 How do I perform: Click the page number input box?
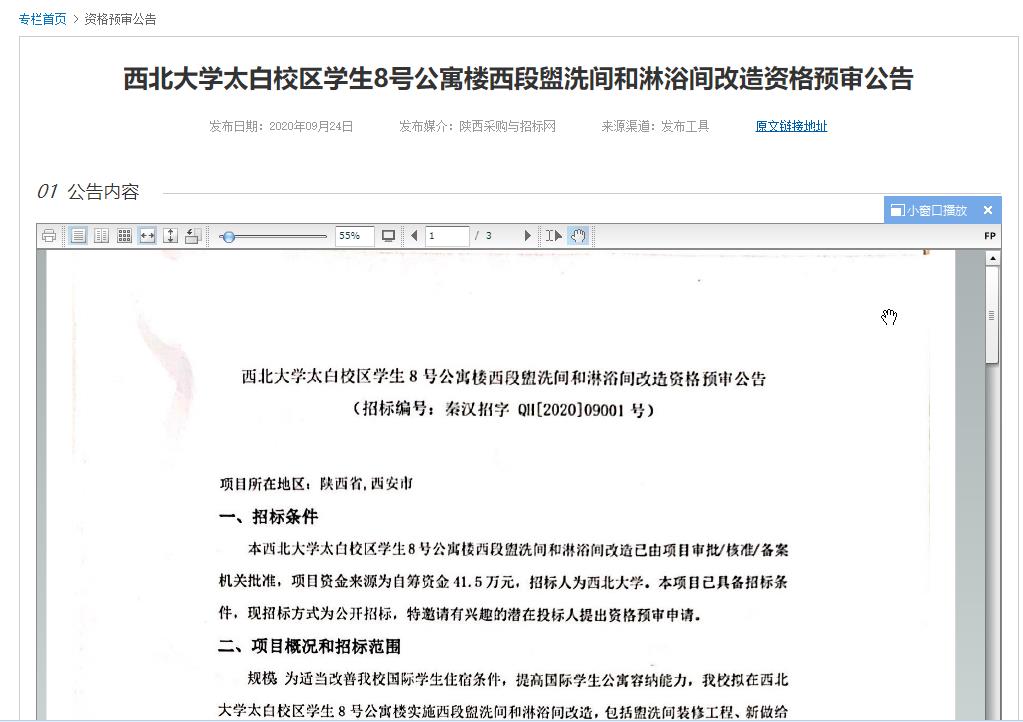447,236
